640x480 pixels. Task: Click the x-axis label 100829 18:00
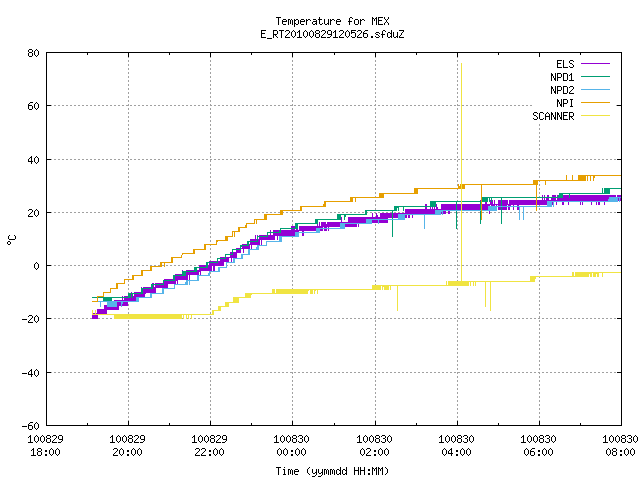click(x=45, y=446)
